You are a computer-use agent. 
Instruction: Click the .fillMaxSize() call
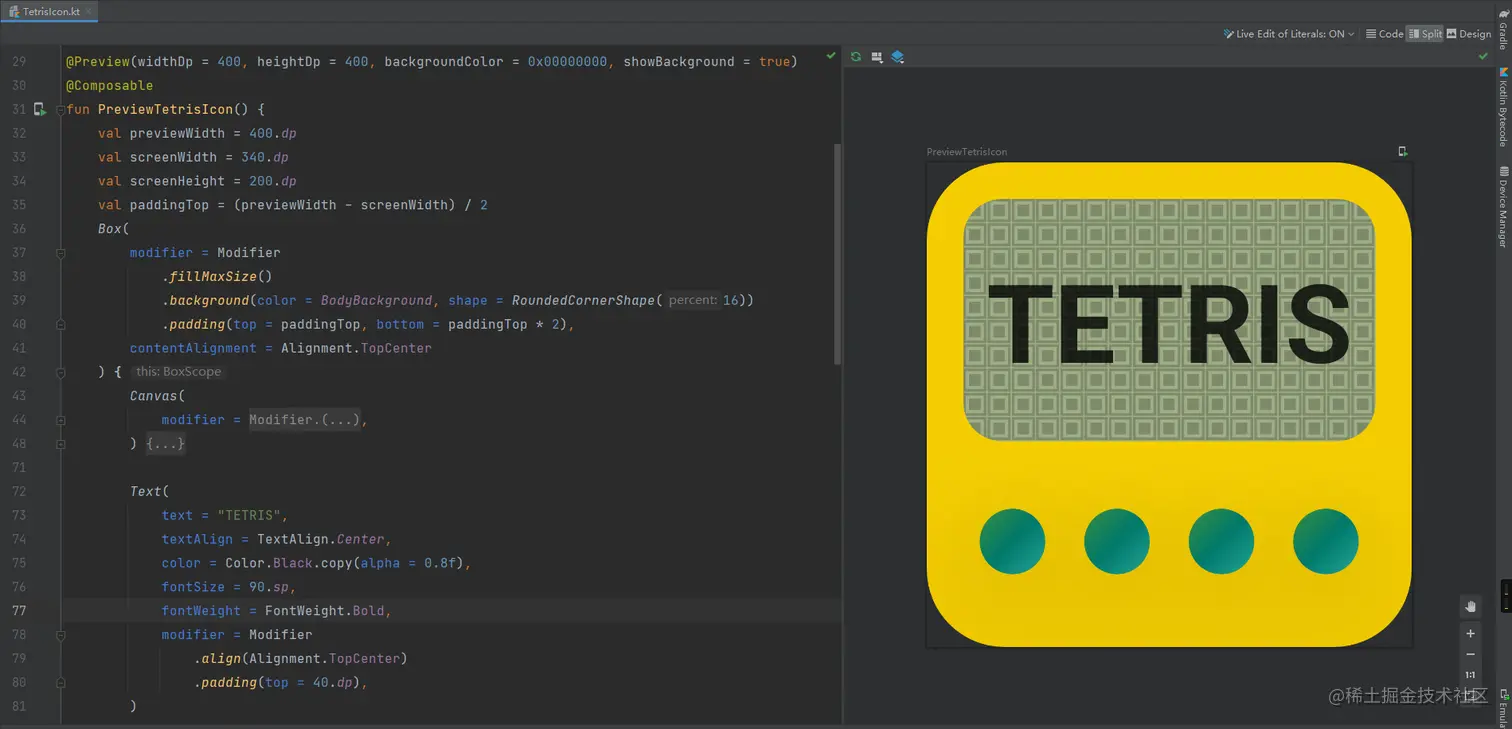[x=217, y=277]
